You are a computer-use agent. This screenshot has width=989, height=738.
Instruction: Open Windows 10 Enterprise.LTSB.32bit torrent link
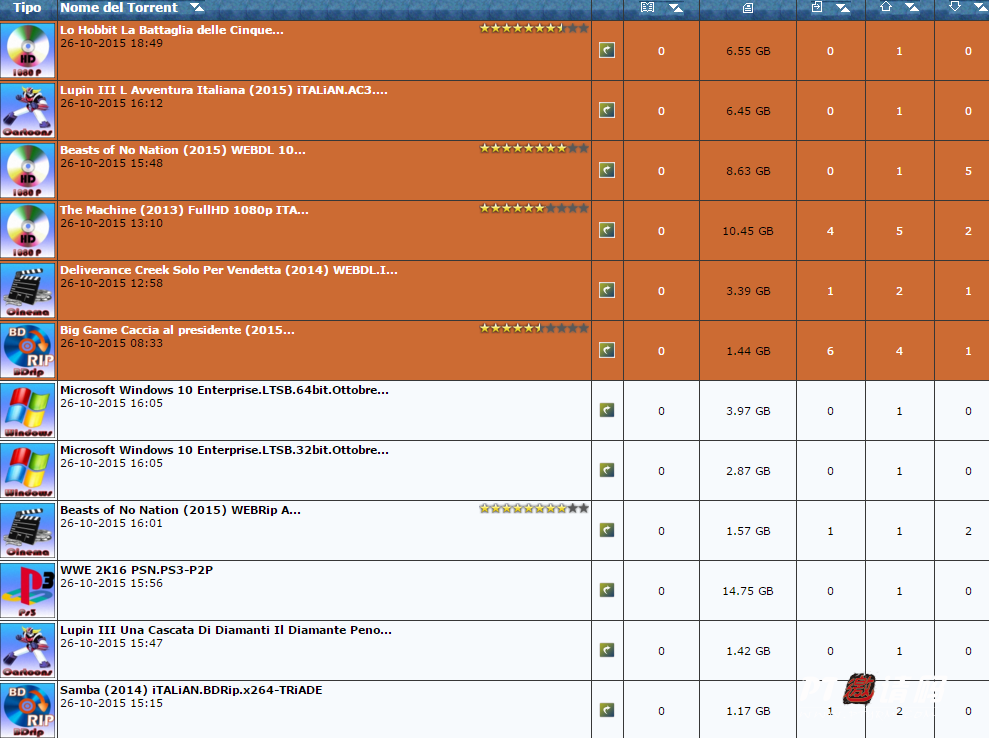(225, 450)
